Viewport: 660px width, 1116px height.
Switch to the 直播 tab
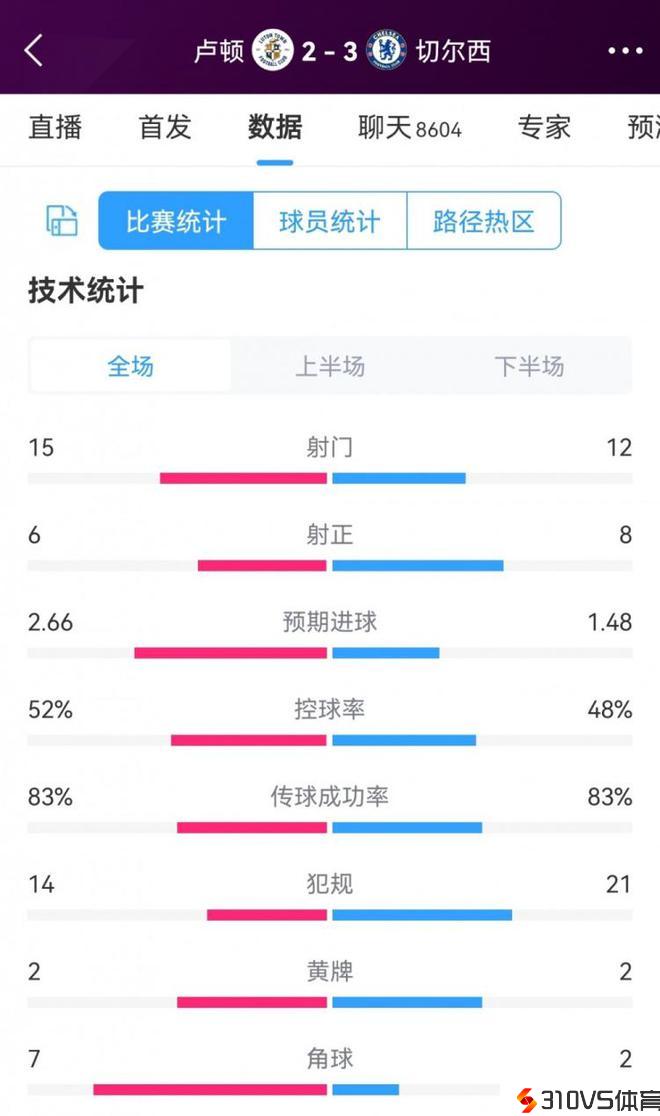(x=55, y=127)
